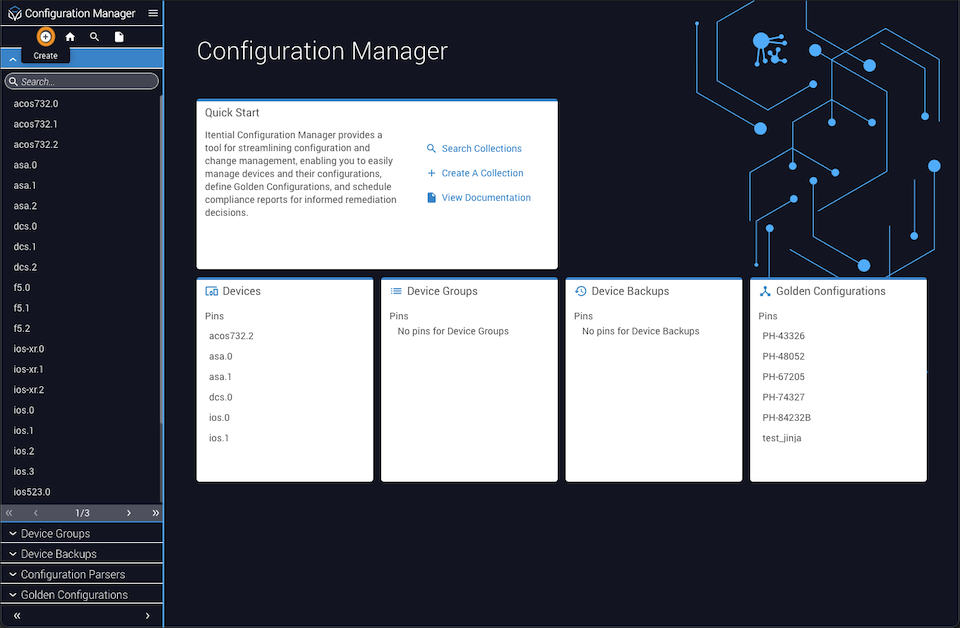Open documentation via the toolbar page icon

pyautogui.click(x=119, y=37)
